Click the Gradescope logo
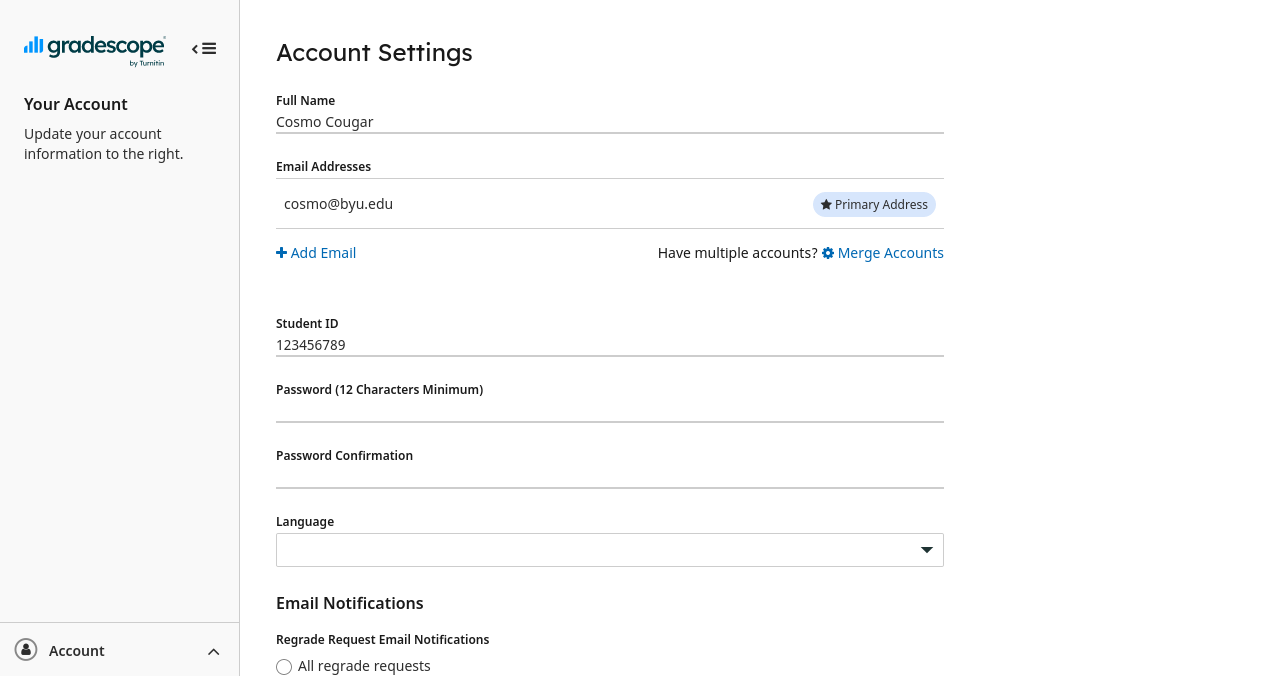This screenshot has width=1273, height=676. 94,48
